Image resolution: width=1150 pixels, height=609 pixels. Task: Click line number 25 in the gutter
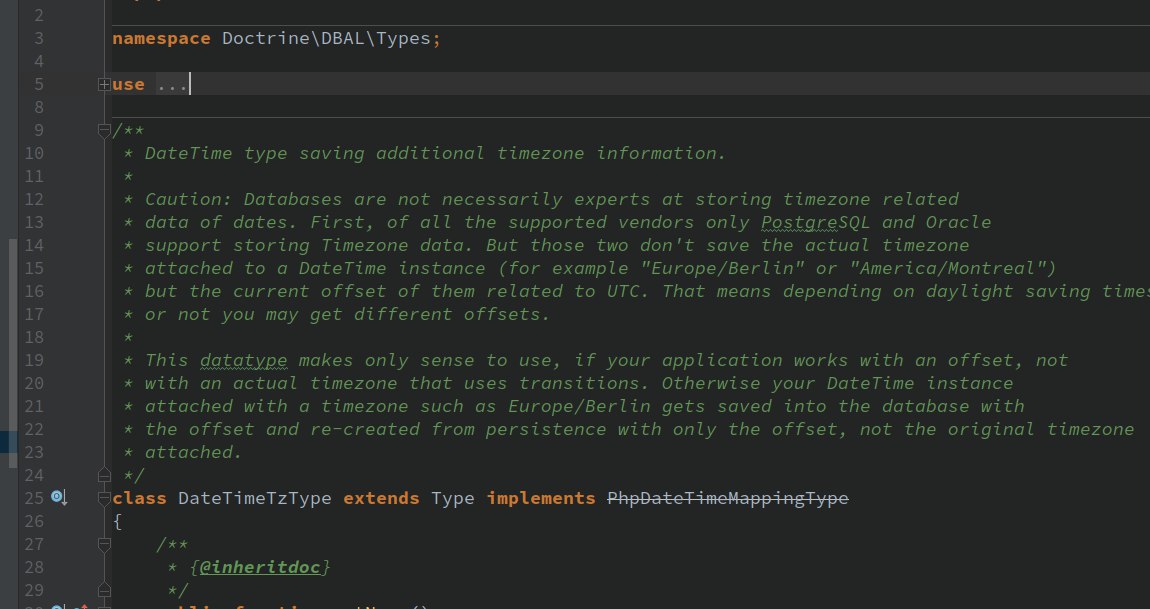tap(34, 498)
